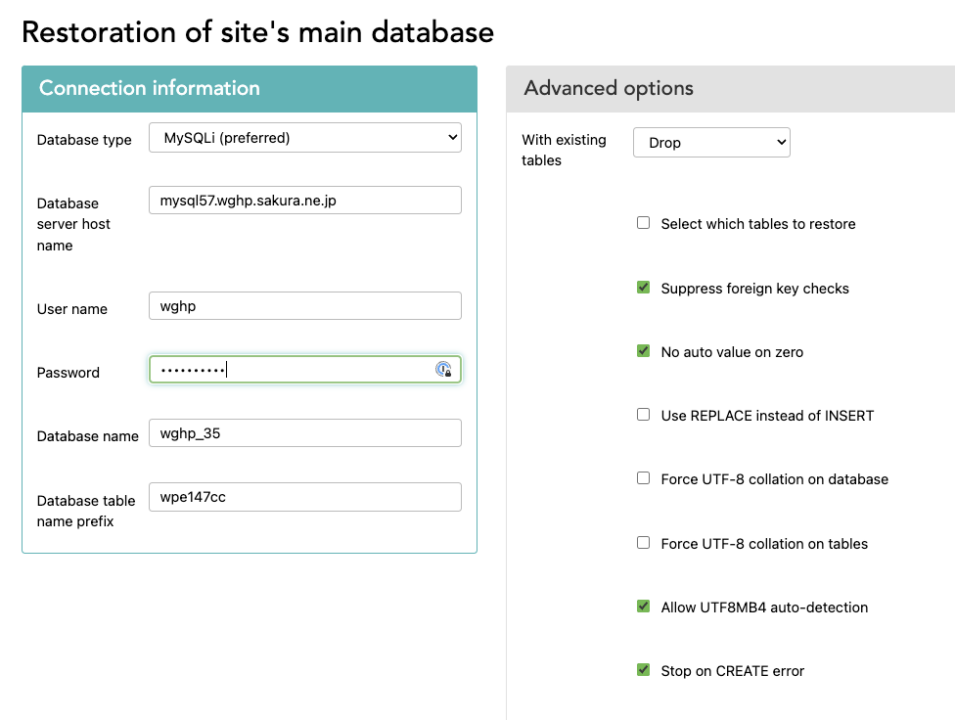Open the Database type dropdown

point(305,138)
